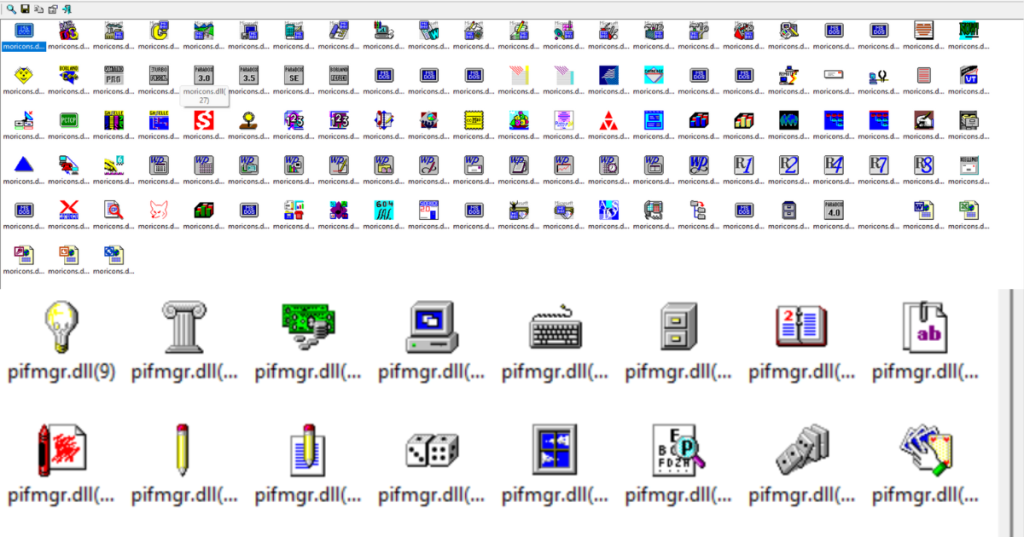Select the falling dominoes icon
Viewport: 1024px width, 537px height.
pyautogui.click(x=802, y=450)
